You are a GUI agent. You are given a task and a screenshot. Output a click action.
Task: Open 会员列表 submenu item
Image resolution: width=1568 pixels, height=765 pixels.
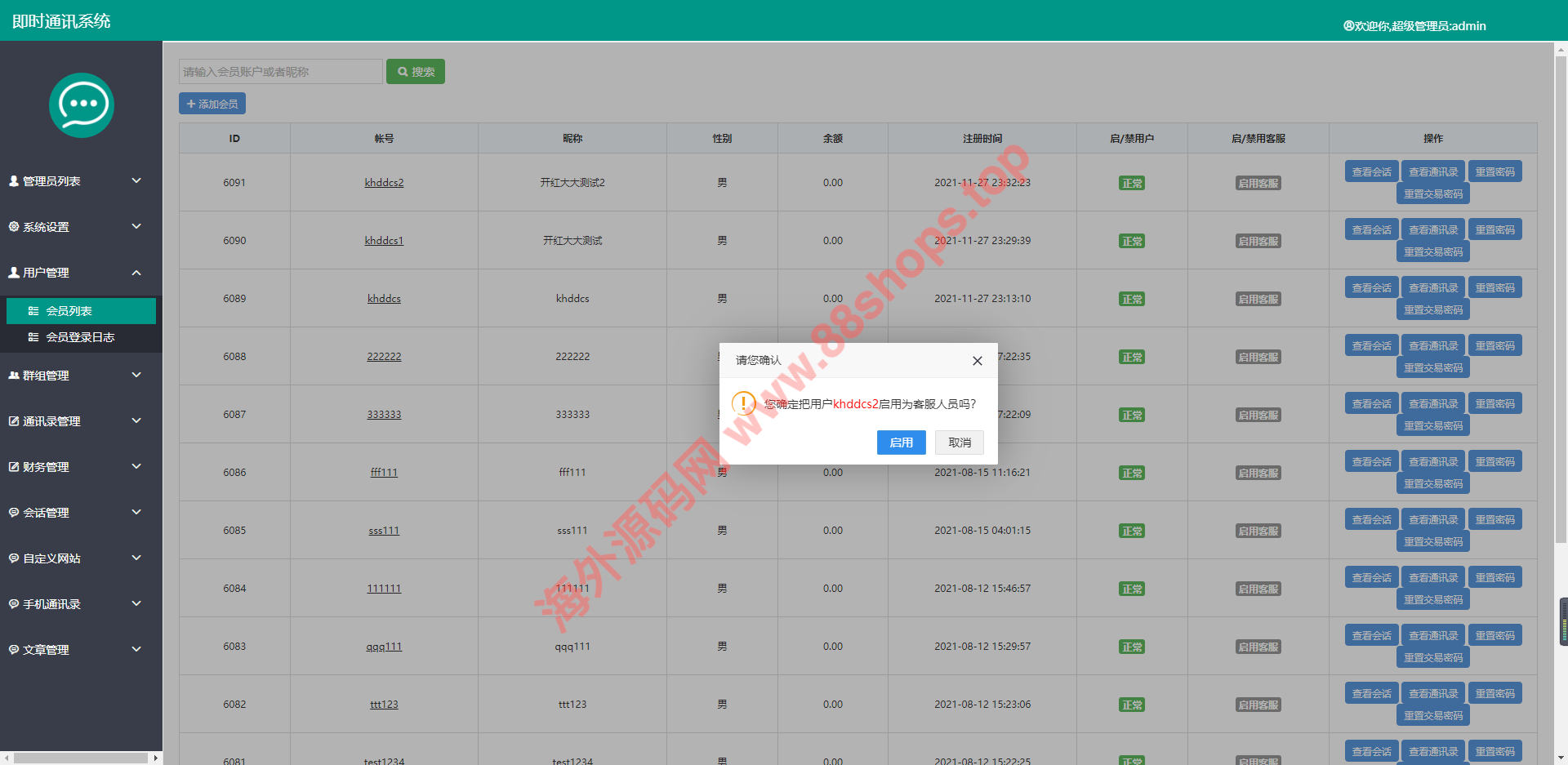pos(69,311)
